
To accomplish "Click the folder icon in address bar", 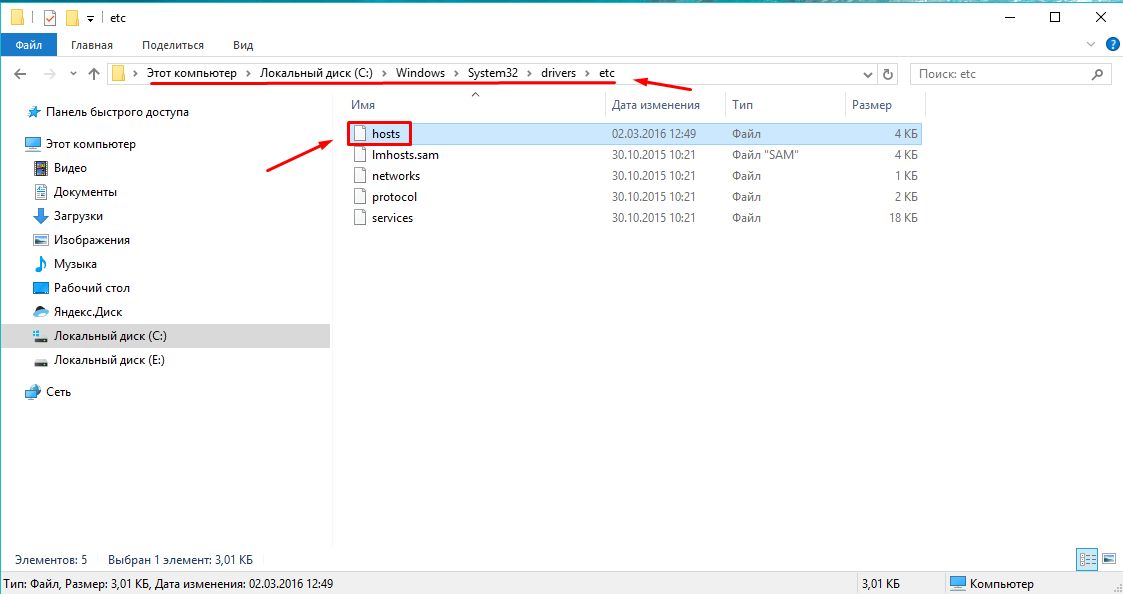I will point(119,73).
